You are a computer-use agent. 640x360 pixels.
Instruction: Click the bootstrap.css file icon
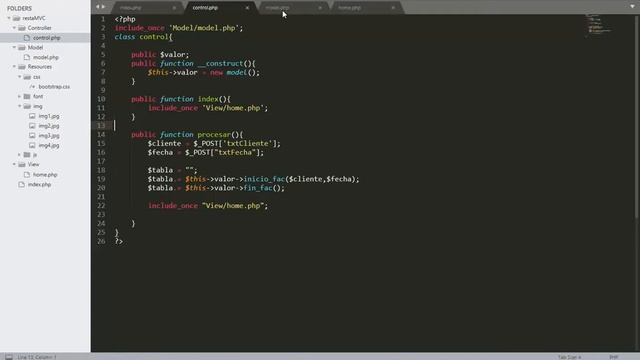(32, 87)
